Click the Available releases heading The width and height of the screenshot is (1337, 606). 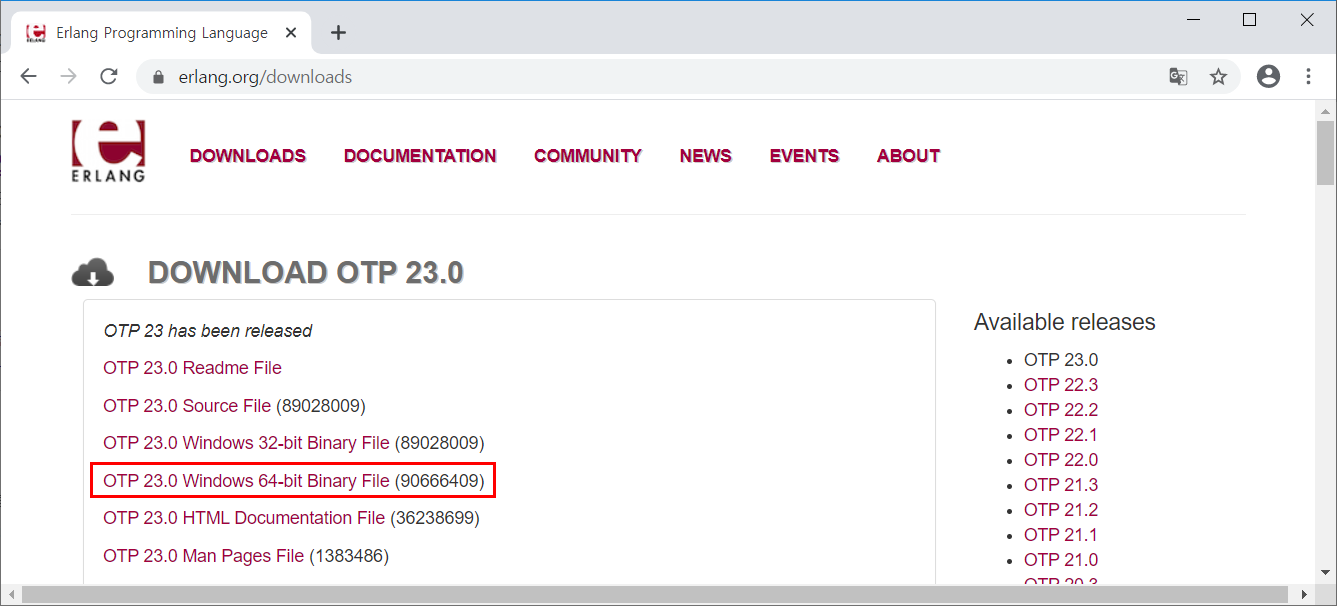point(1065,322)
